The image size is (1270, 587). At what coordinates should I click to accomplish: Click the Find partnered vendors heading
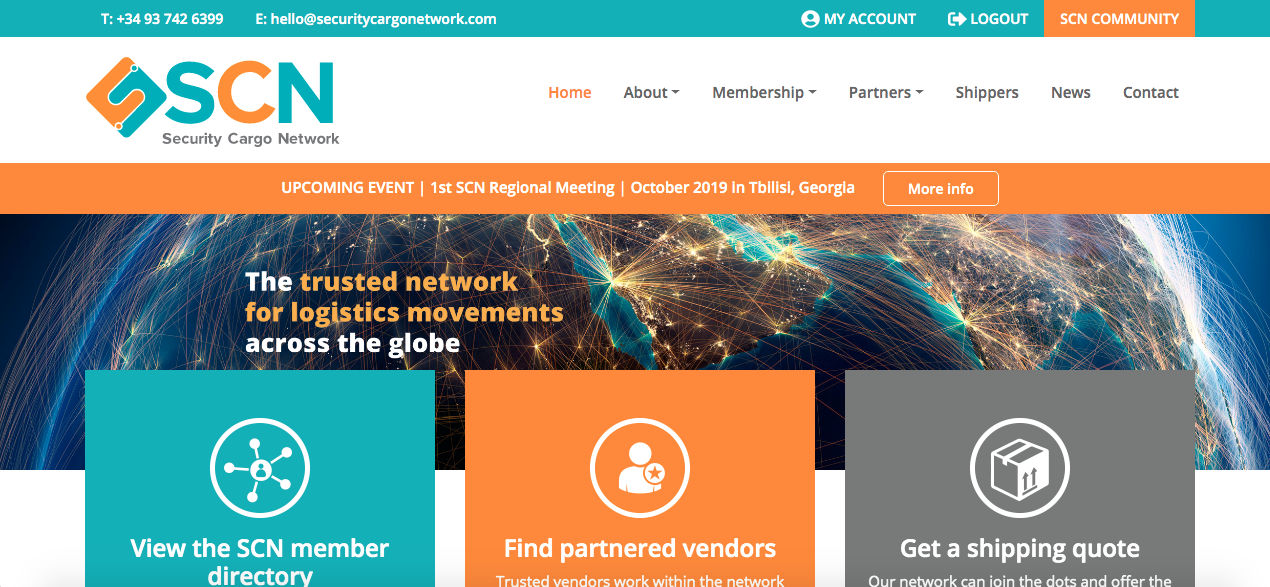640,548
